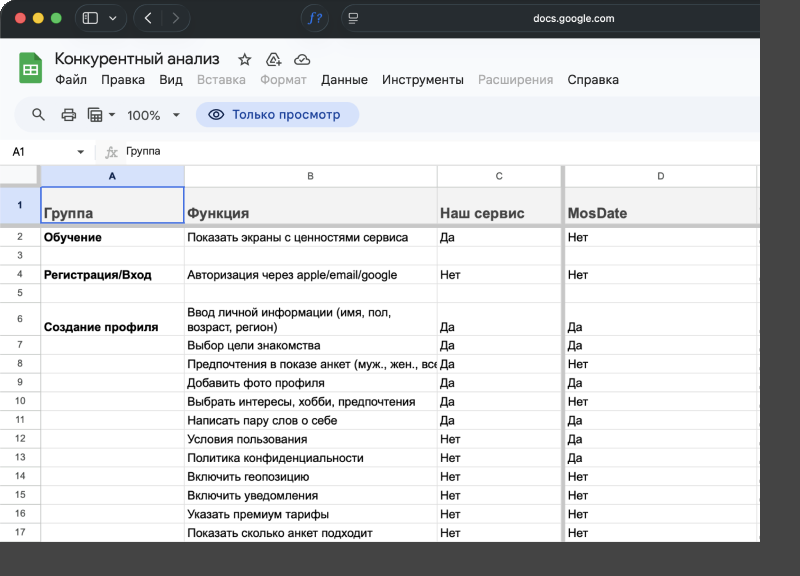Image resolution: width=800 pixels, height=576 pixels.
Task: Click the select-all corner box
Action: click(x=19, y=176)
